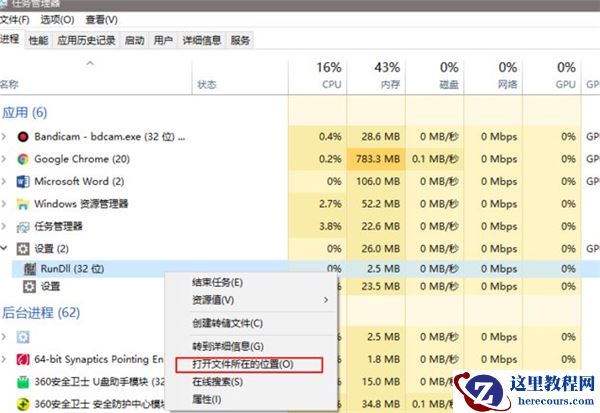Select the 后台进程 (62) group heading
Image resolution: width=600 pixels, height=413 pixels.
(41, 313)
